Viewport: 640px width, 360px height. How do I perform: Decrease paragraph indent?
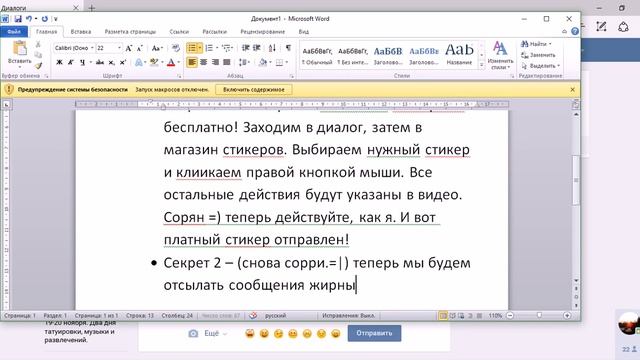(x=245, y=48)
